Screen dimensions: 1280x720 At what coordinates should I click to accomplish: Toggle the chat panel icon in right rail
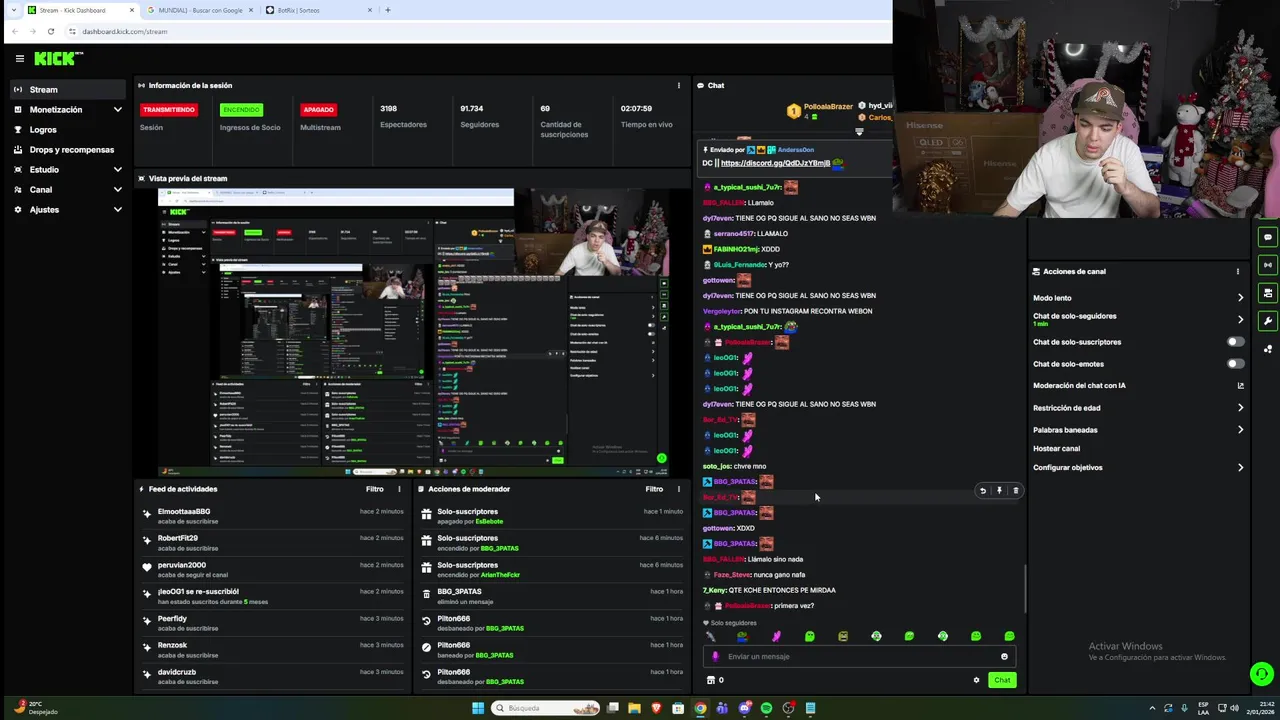pyautogui.click(x=1268, y=237)
